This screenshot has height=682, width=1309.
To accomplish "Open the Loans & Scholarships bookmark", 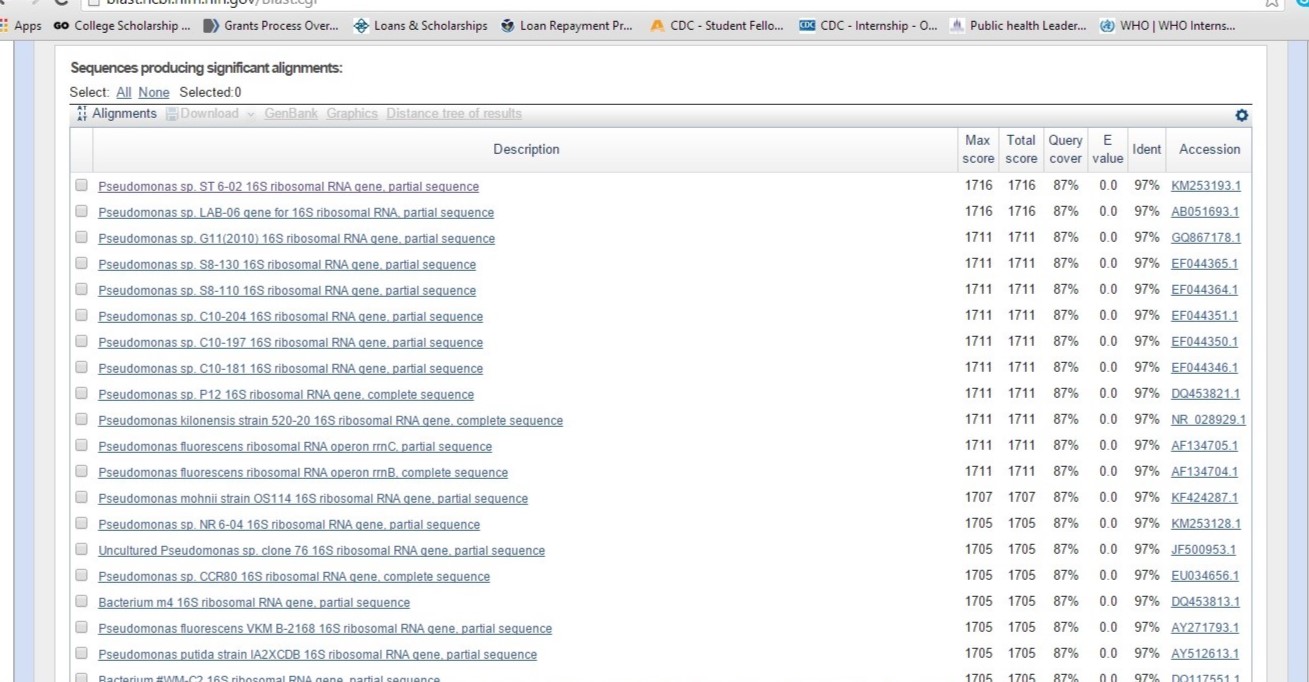I will click(421, 26).
